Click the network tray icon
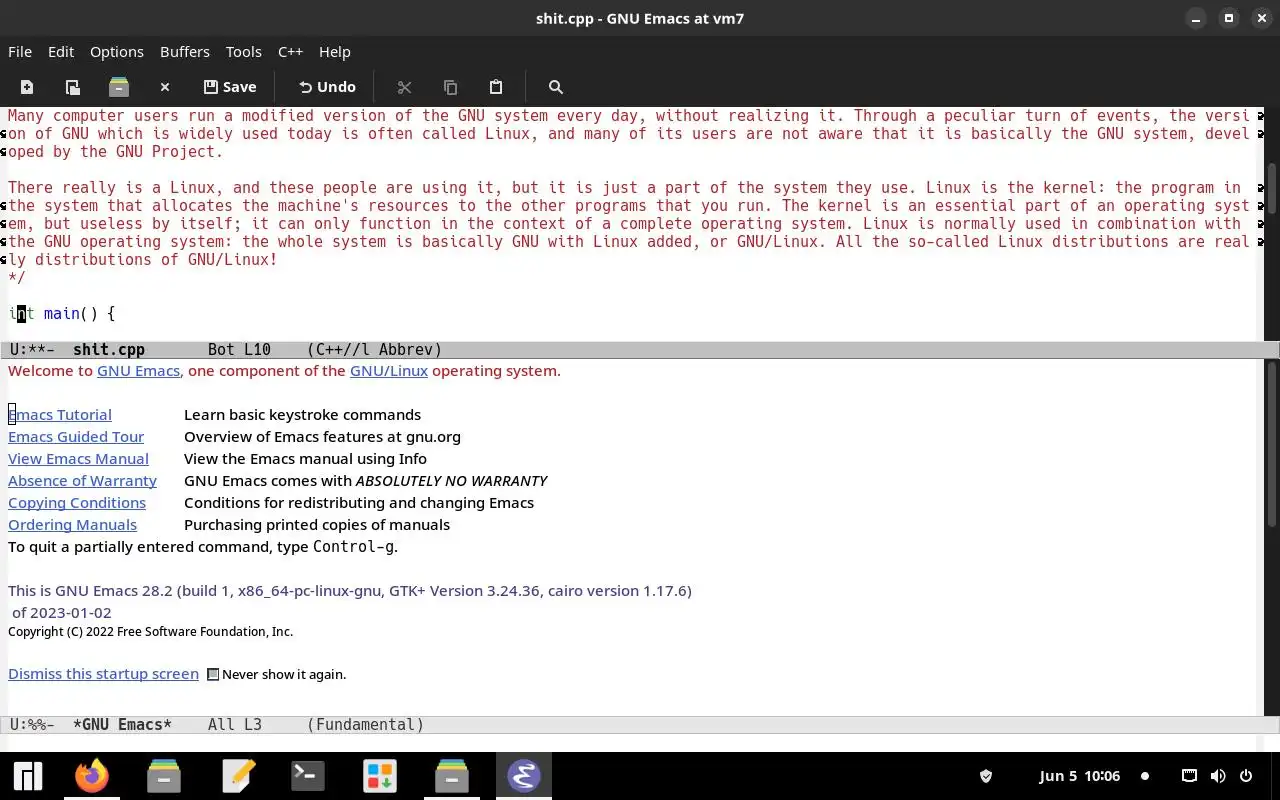 point(1189,776)
